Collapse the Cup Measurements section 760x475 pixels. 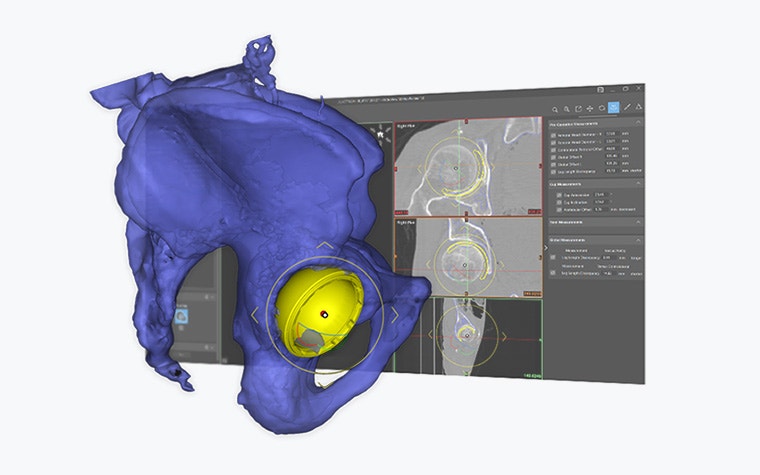[x=638, y=183]
